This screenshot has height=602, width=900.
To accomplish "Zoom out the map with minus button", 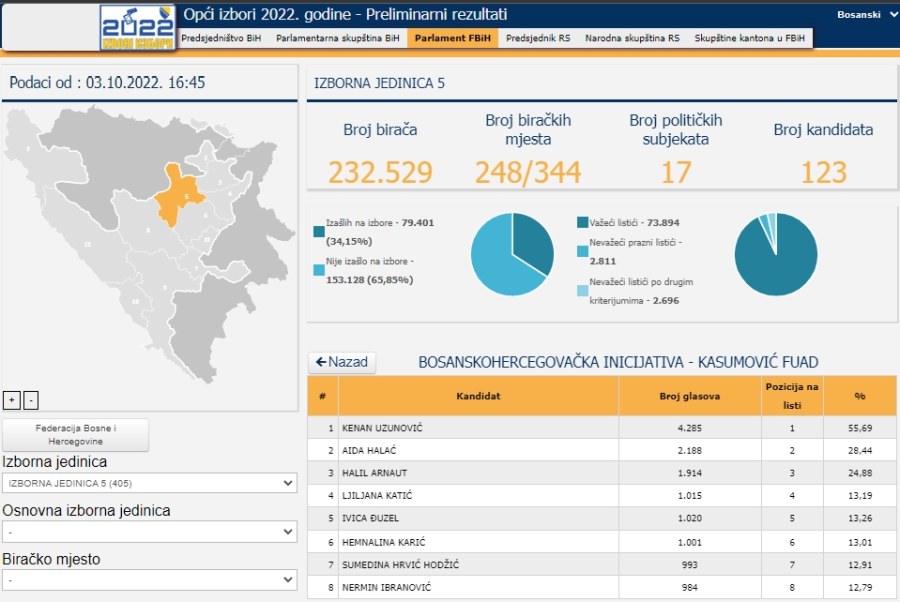I will (x=31, y=400).
